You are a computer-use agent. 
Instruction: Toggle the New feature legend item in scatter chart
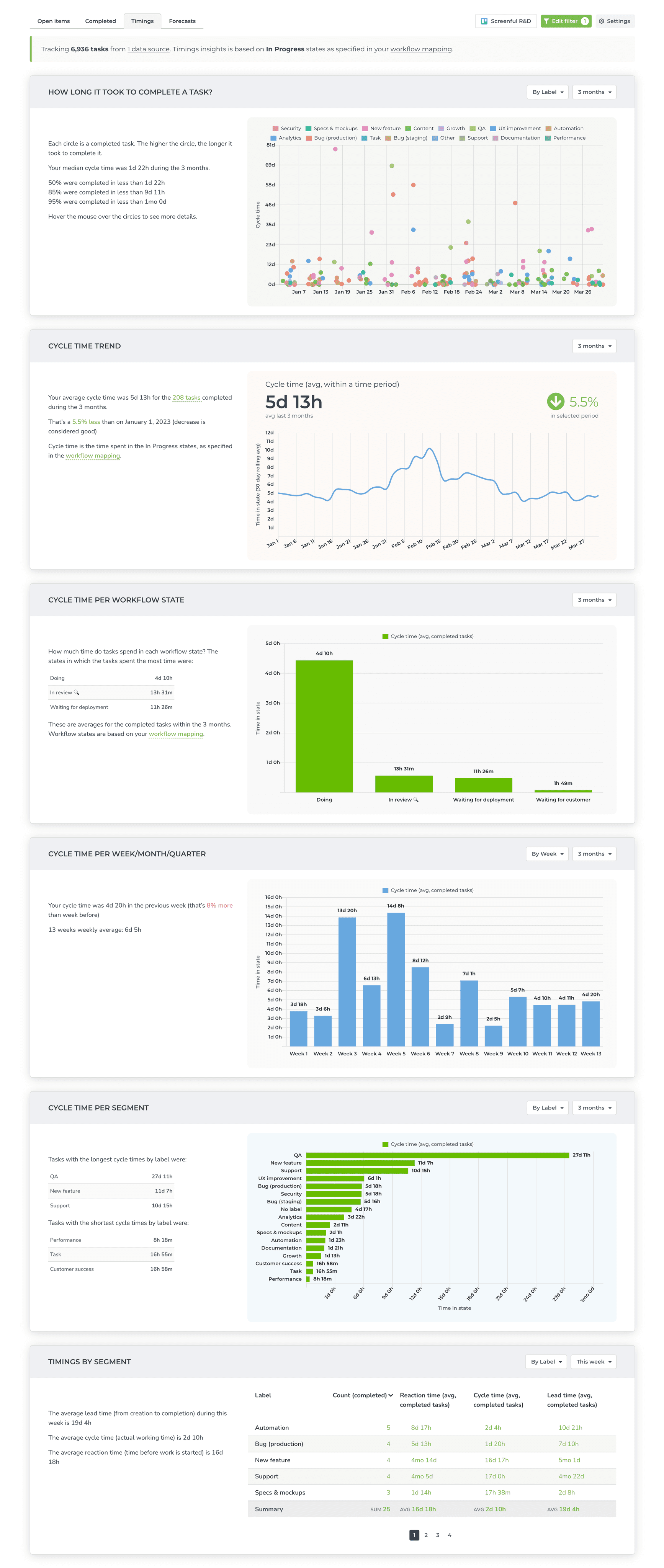click(382, 129)
